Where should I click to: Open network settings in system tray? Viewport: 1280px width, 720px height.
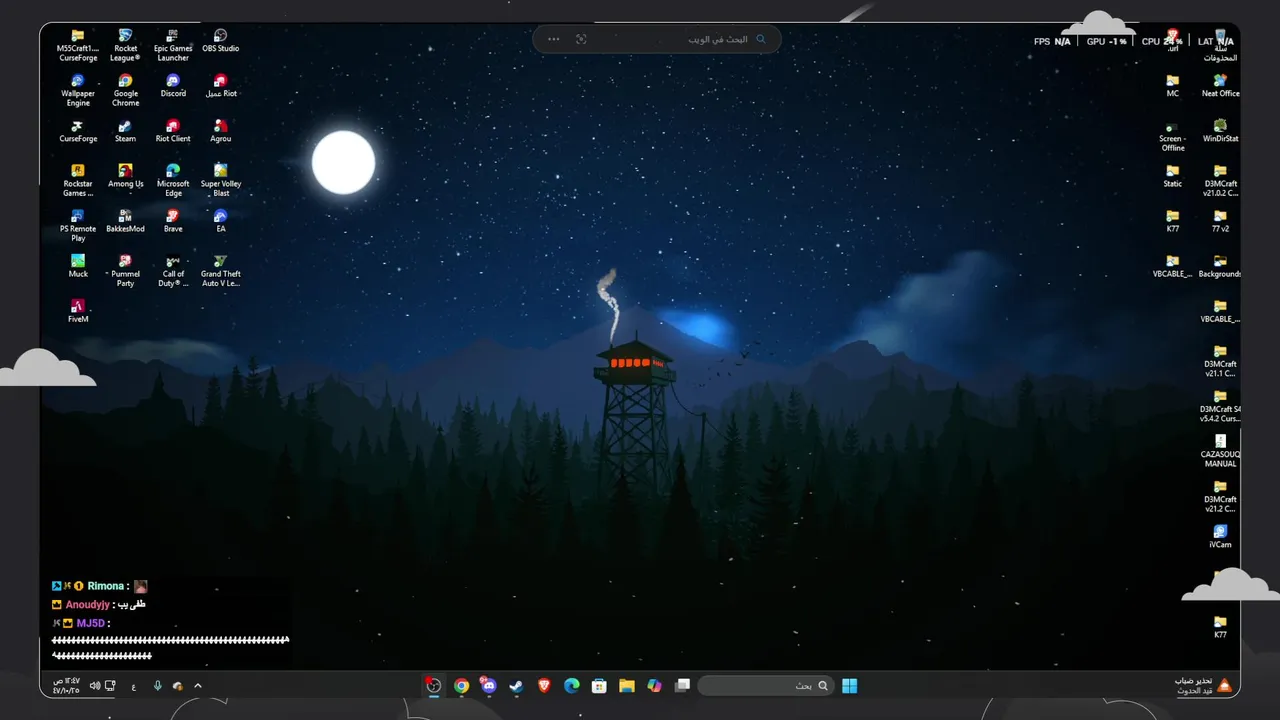coord(110,686)
